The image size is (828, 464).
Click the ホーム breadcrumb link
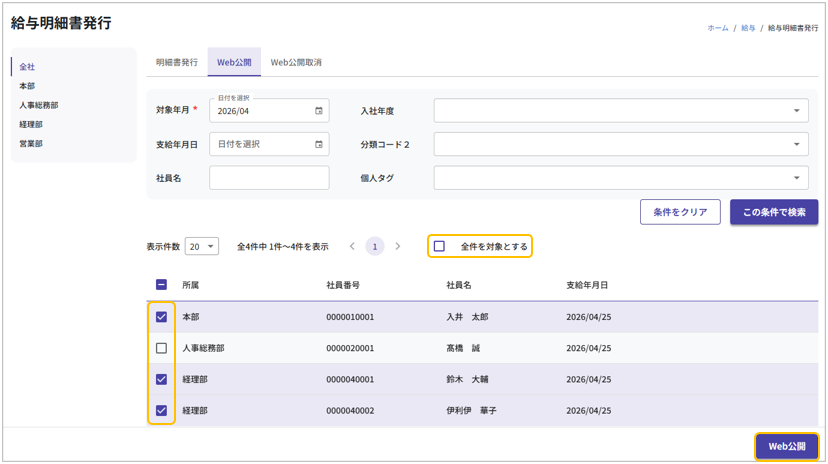click(717, 28)
